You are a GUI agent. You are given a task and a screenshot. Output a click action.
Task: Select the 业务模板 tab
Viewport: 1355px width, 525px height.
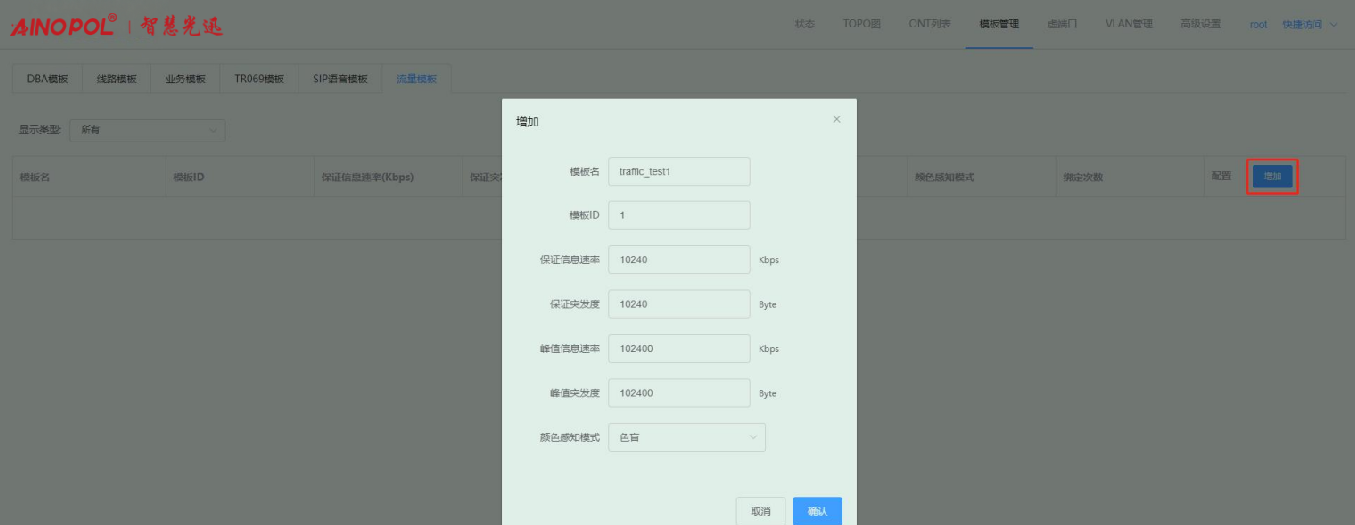pos(185,79)
